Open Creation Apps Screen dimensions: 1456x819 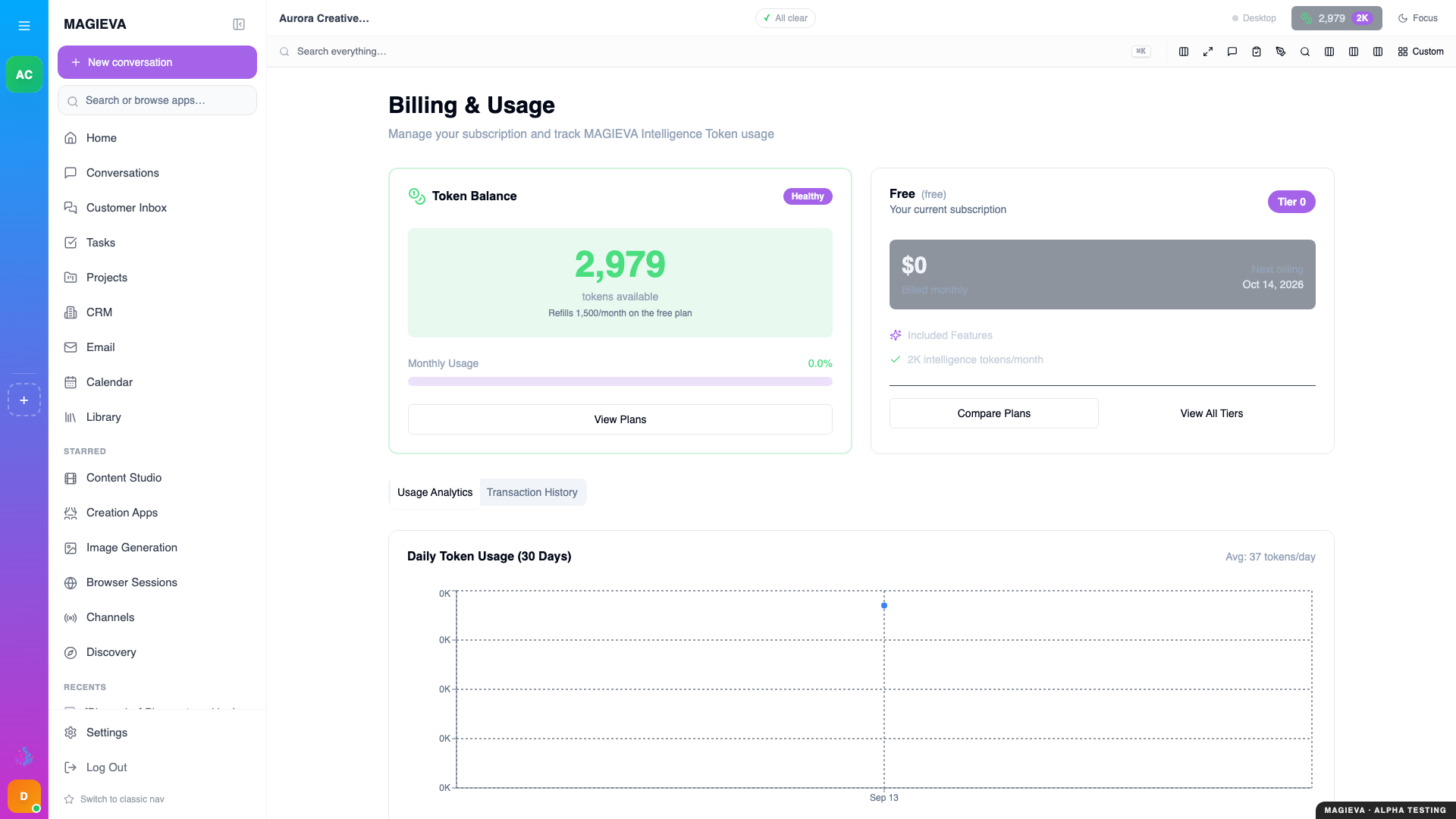pyautogui.click(x=158, y=513)
